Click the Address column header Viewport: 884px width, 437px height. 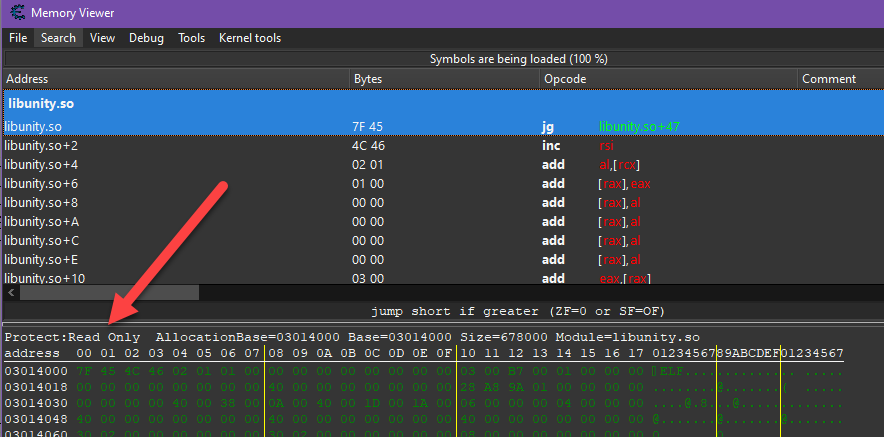tap(27, 79)
